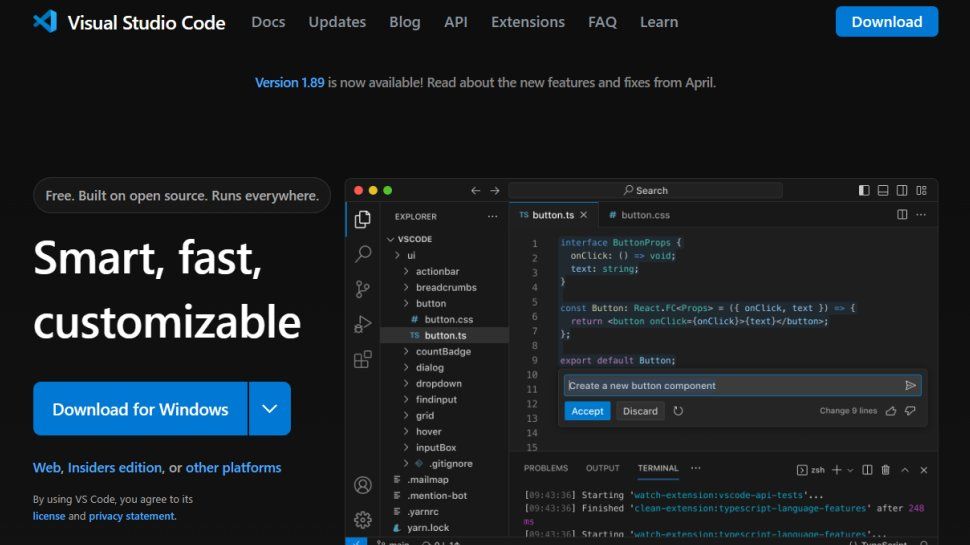This screenshot has height=545, width=970.
Task: Switch to the button.css editor tab
Action: [639, 215]
